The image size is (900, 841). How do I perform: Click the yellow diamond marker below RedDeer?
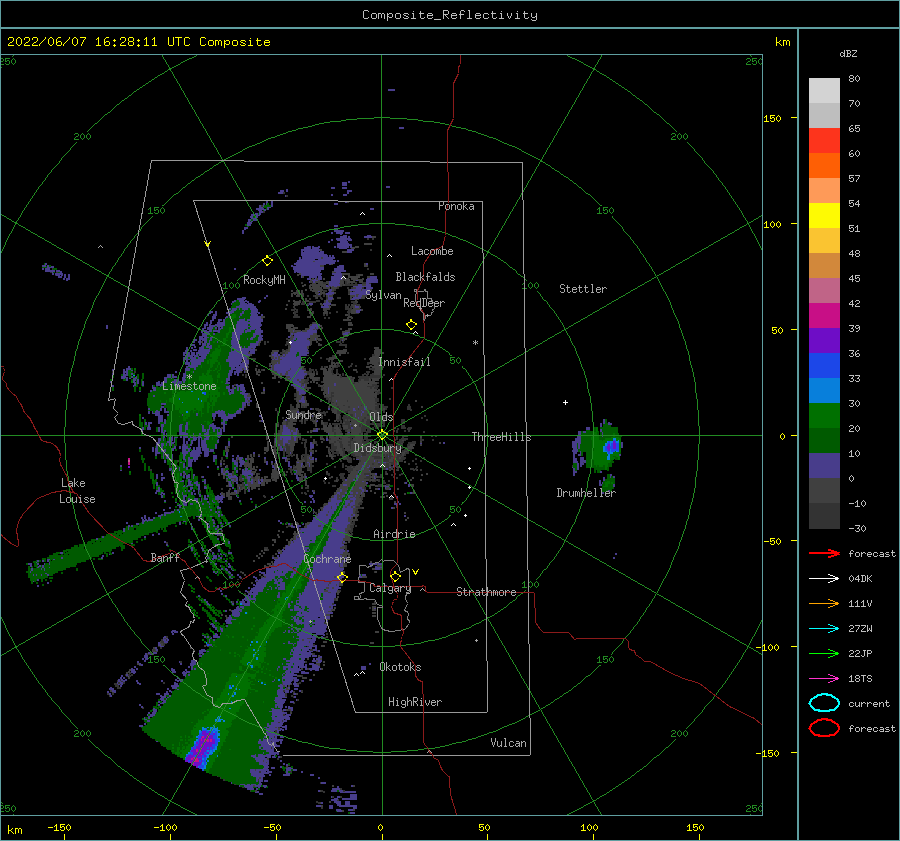(x=411, y=325)
